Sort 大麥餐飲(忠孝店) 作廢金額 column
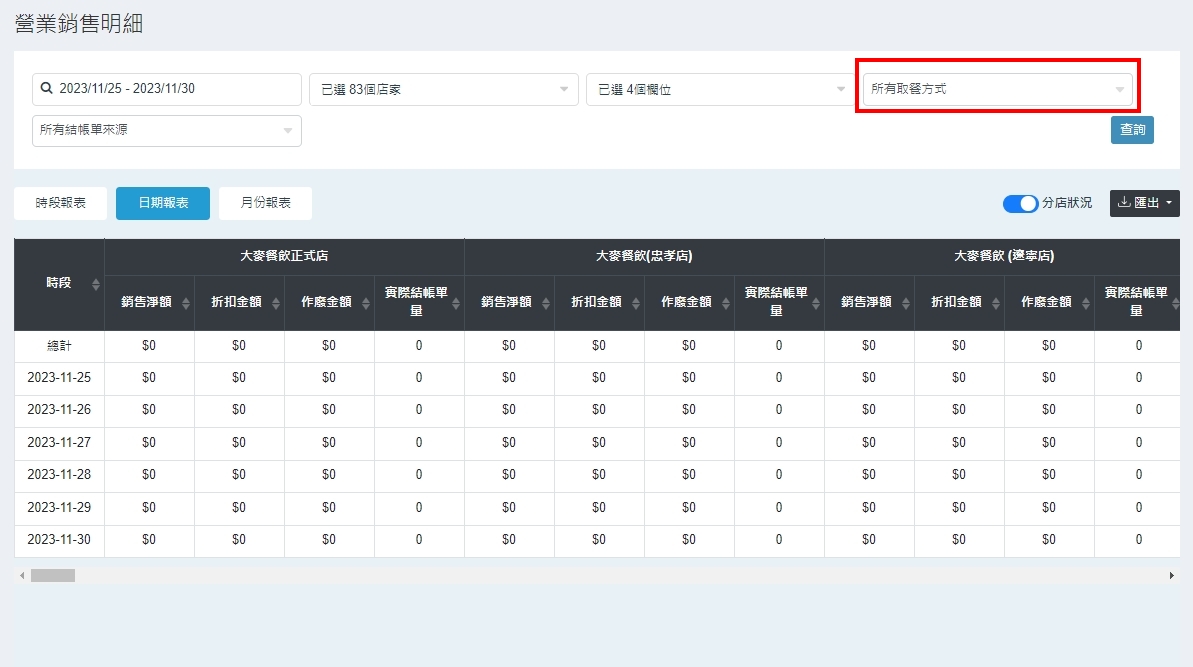 pos(726,303)
